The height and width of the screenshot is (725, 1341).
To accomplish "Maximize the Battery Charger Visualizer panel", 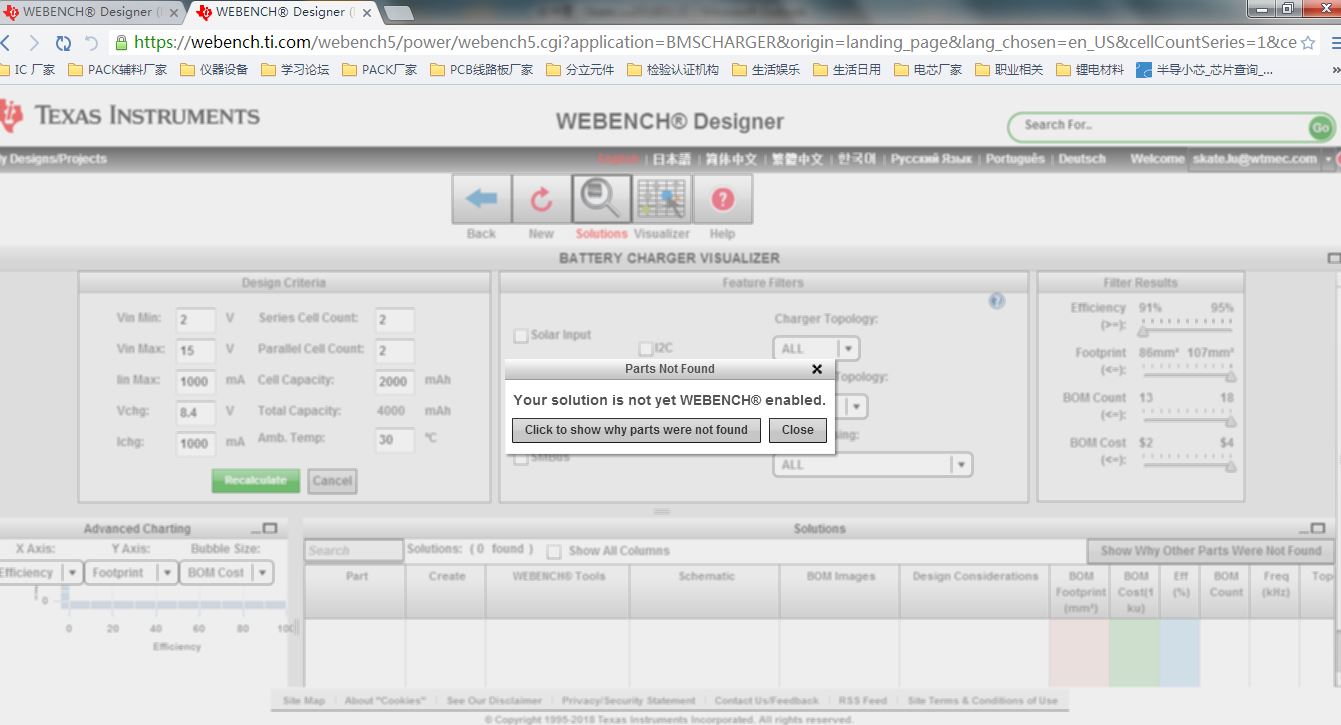I will [1334, 258].
